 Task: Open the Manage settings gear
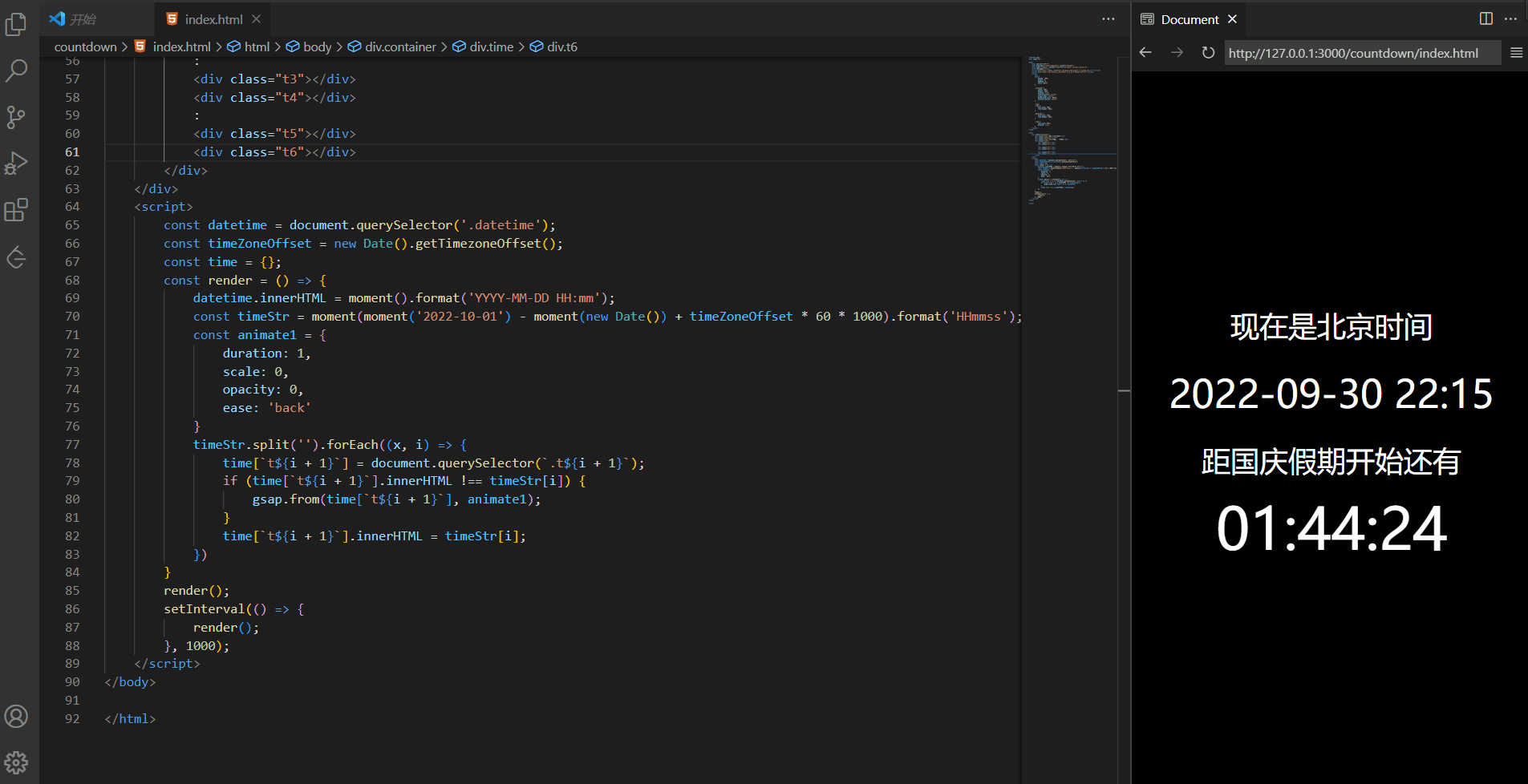click(x=16, y=762)
